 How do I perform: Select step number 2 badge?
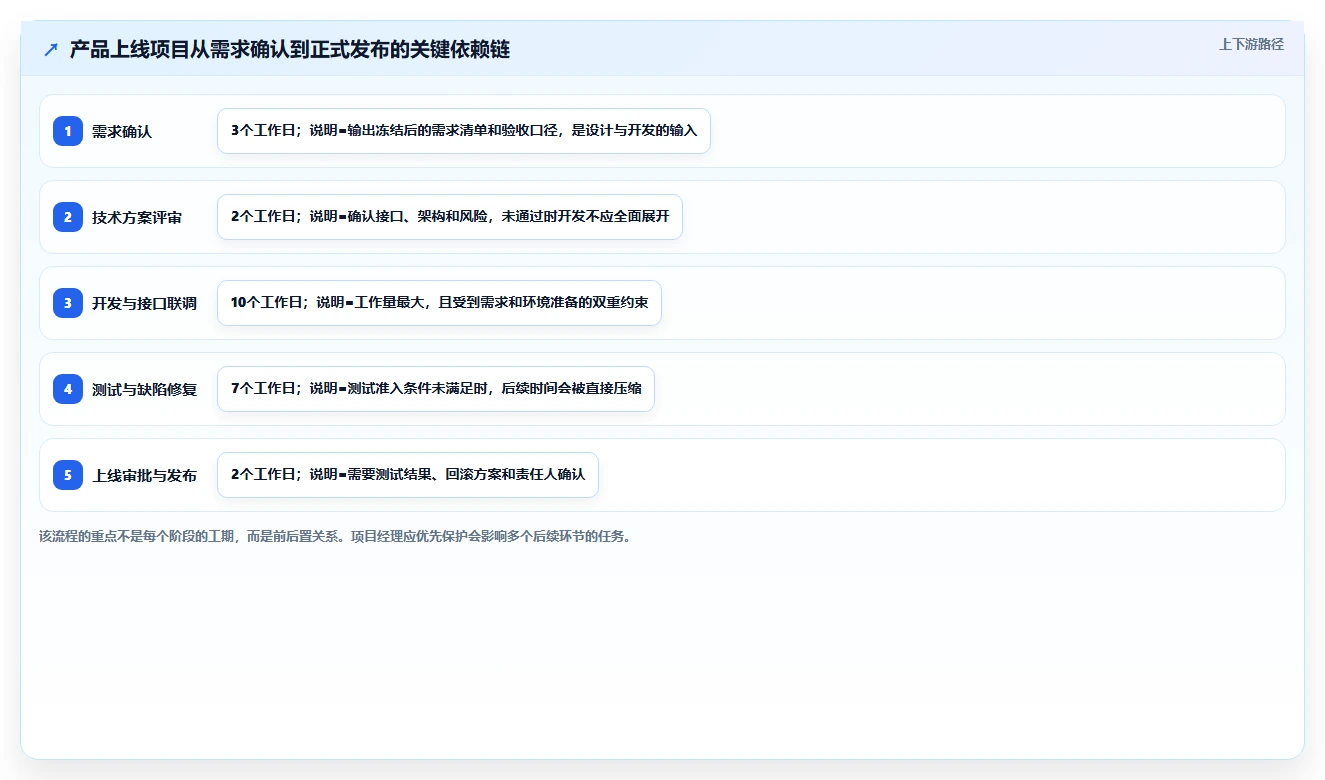tap(68, 217)
